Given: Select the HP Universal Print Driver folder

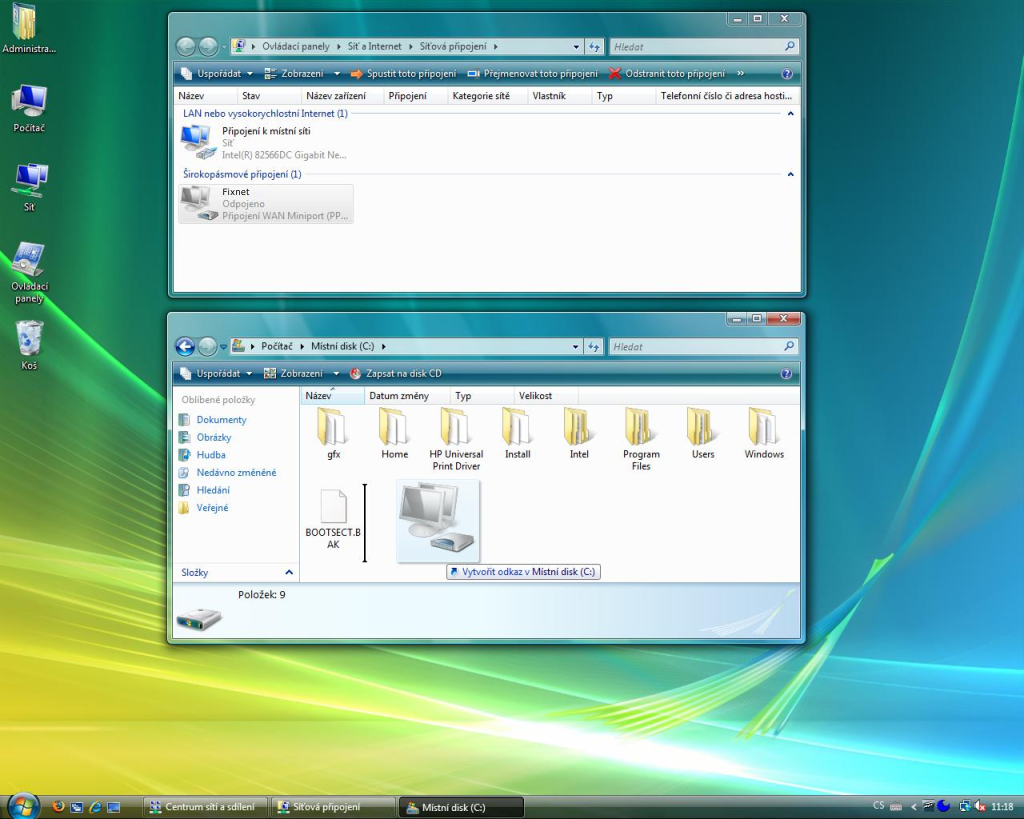Looking at the screenshot, I should [x=456, y=439].
